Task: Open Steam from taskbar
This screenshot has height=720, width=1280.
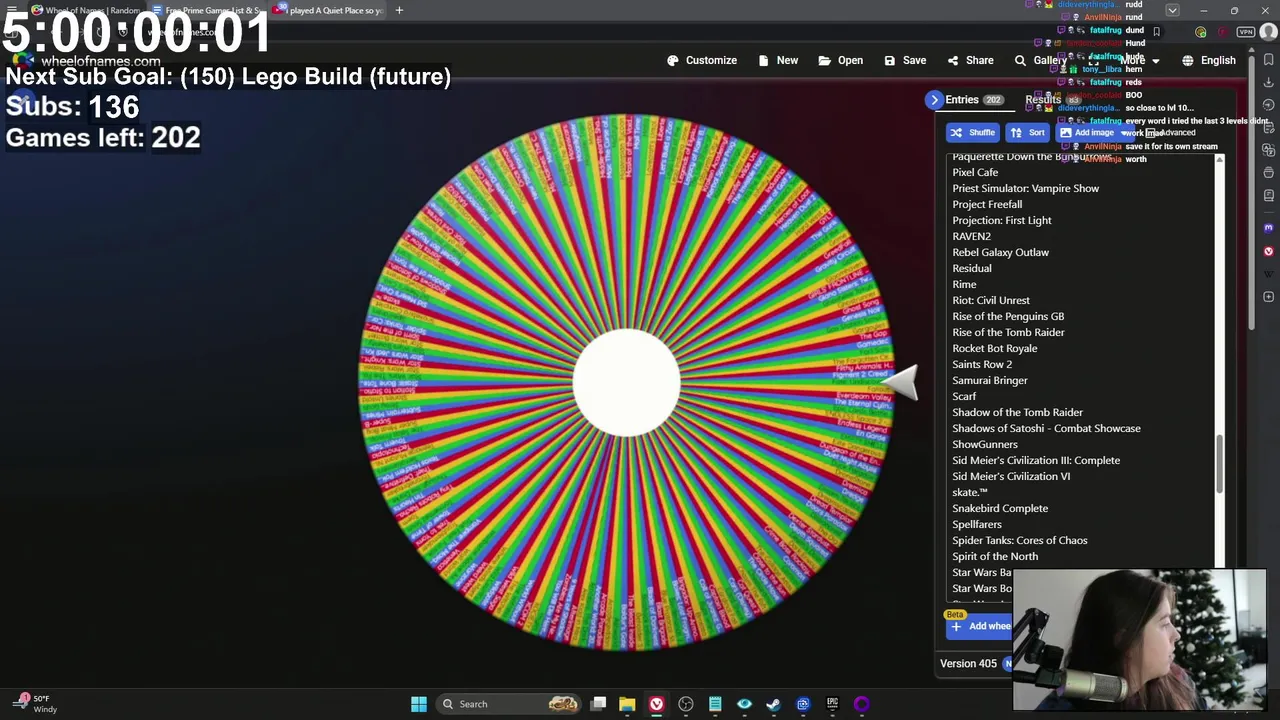Action: click(x=773, y=704)
